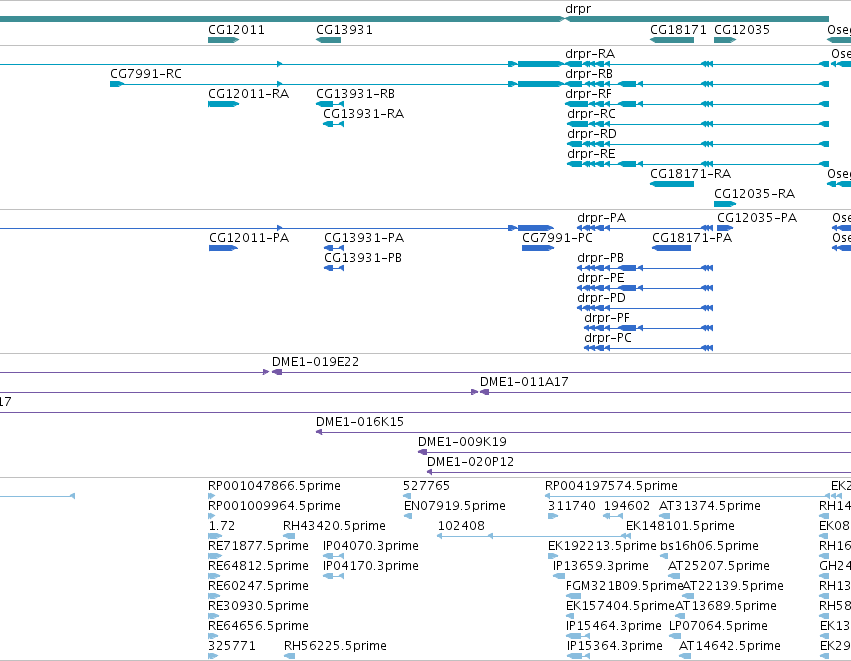Open the LP07064.5prime EST label
The height and width of the screenshot is (661, 851).
718,626
